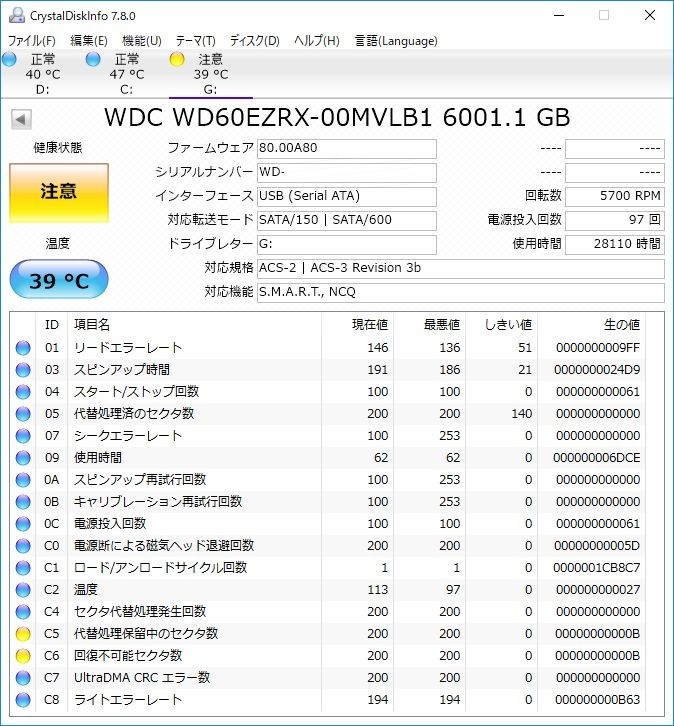Viewport: 674px width, 726px height.
Task: Click status icon of シークエラーレート row
Action: click(23, 436)
